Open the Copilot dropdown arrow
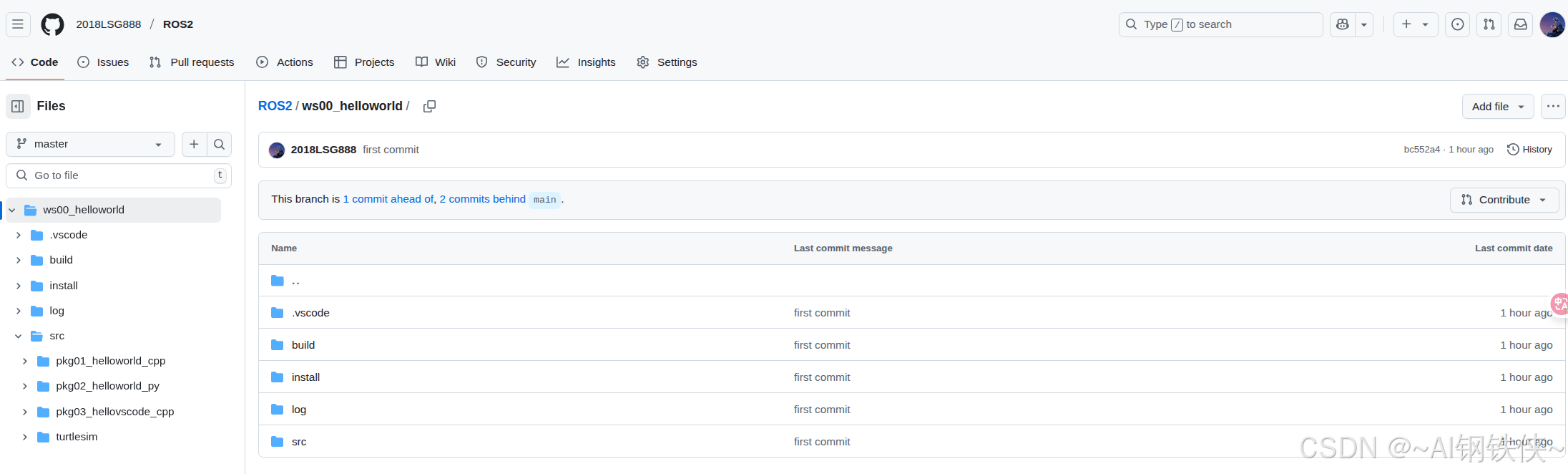The width and height of the screenshot is (1568, 474). coord(1364,24)
